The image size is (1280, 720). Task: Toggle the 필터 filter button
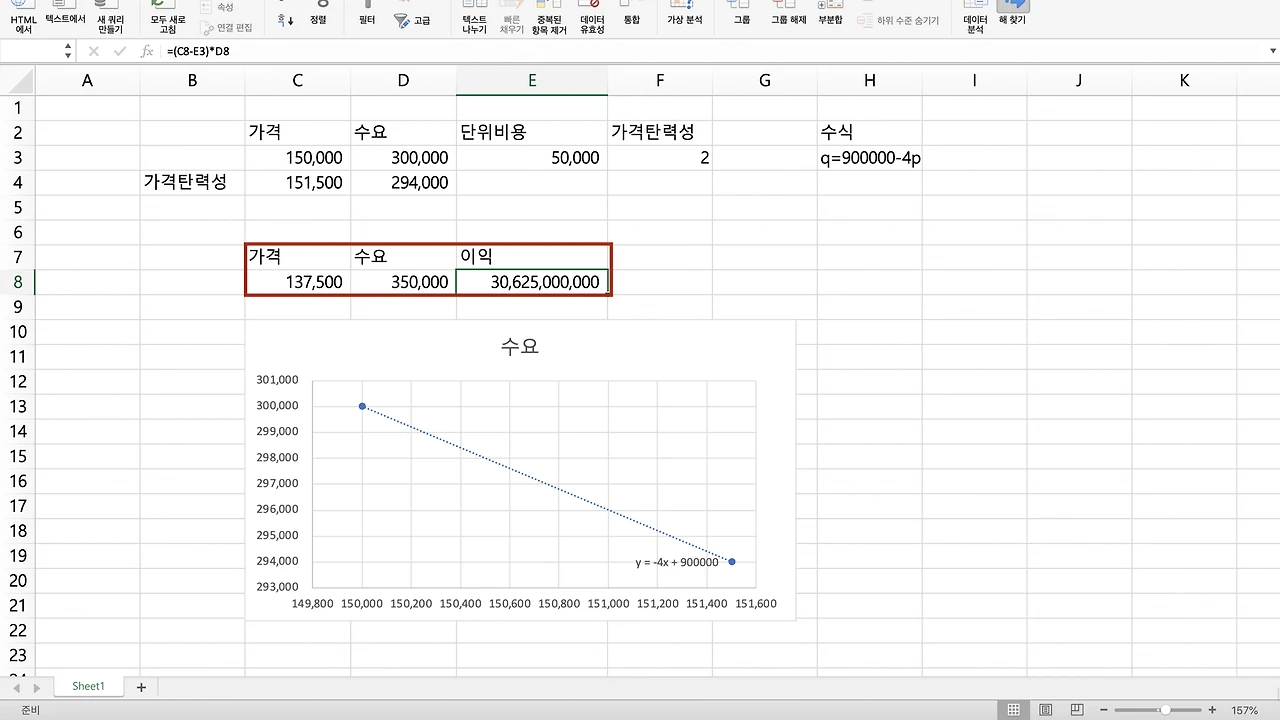pyautogui.click(x=367, y=15)
